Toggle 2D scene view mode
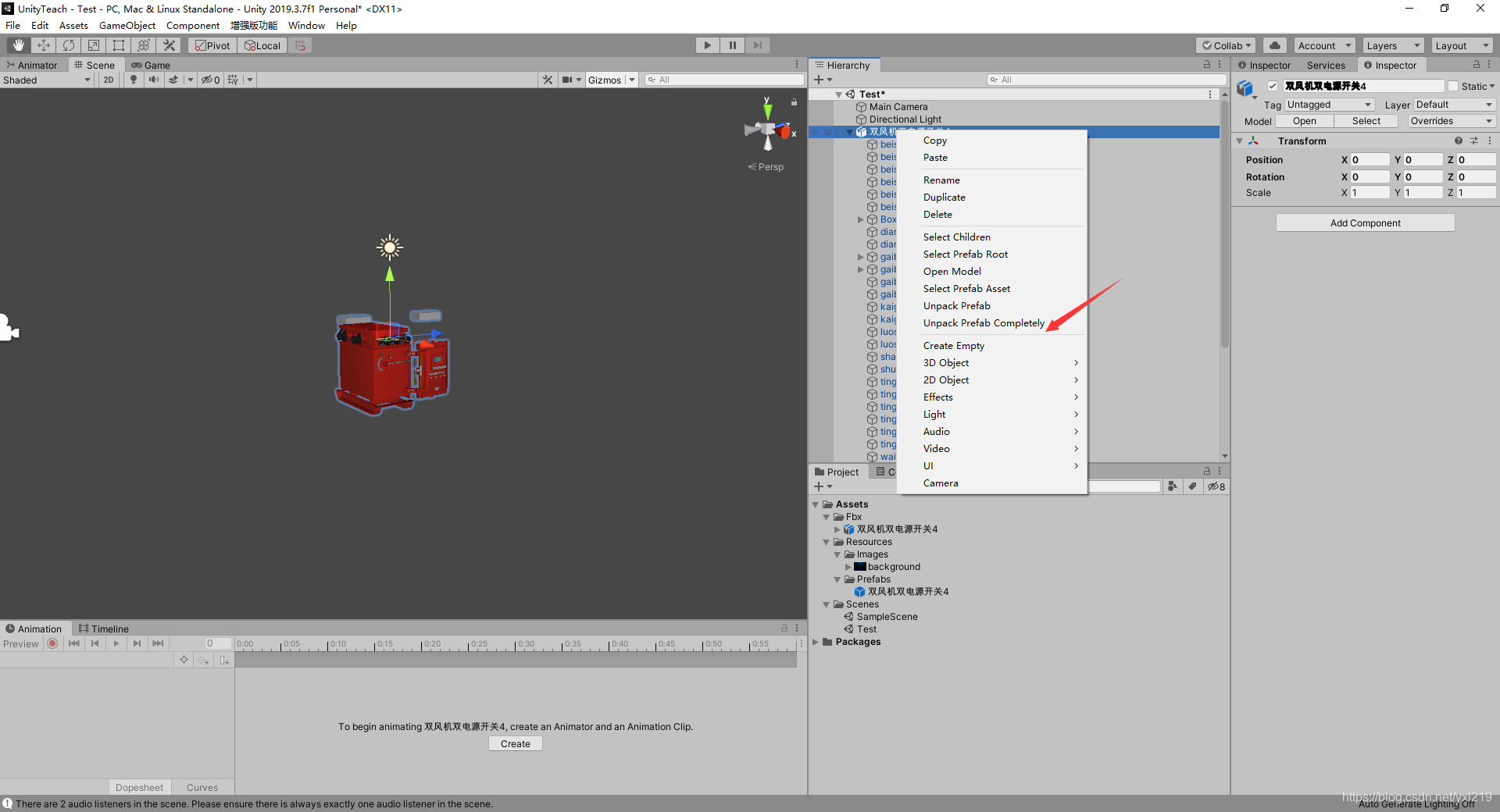The width and height of the screenshot is (1500, 812). point(109,80)
